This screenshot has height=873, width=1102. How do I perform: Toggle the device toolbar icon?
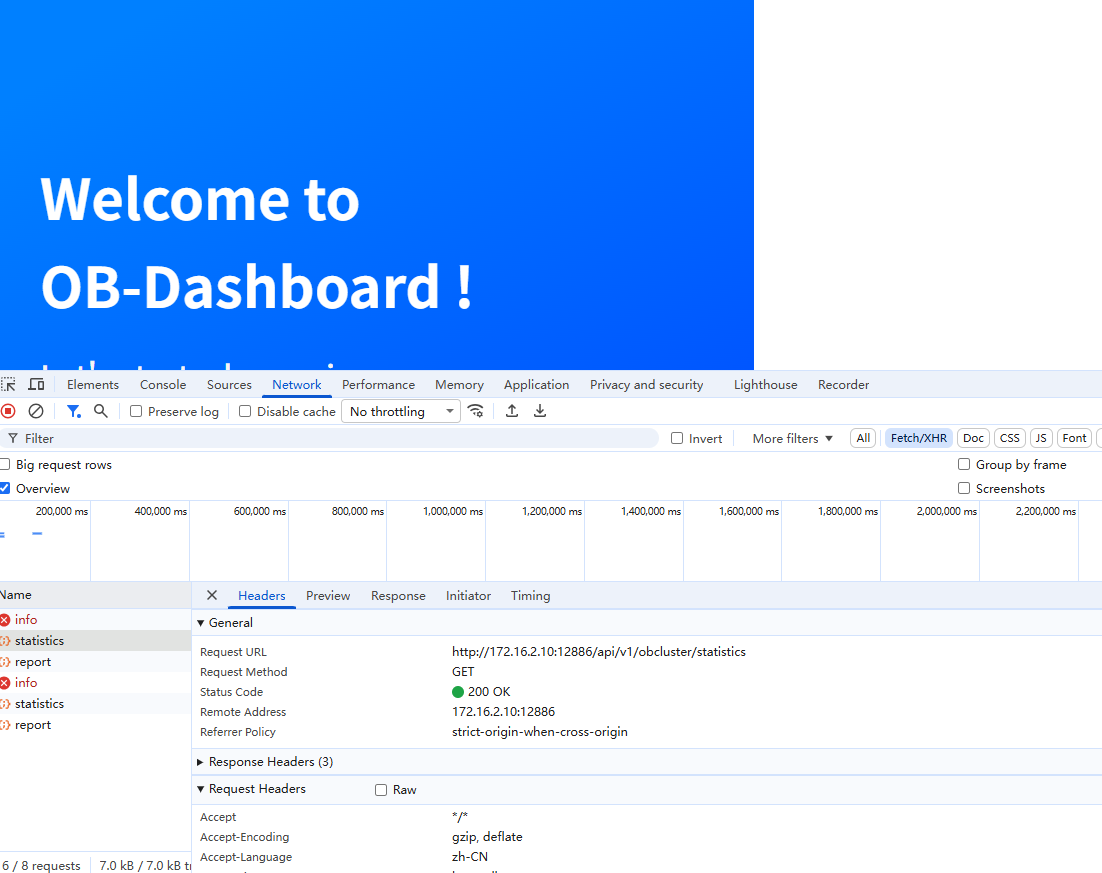(x=36, y=385)
